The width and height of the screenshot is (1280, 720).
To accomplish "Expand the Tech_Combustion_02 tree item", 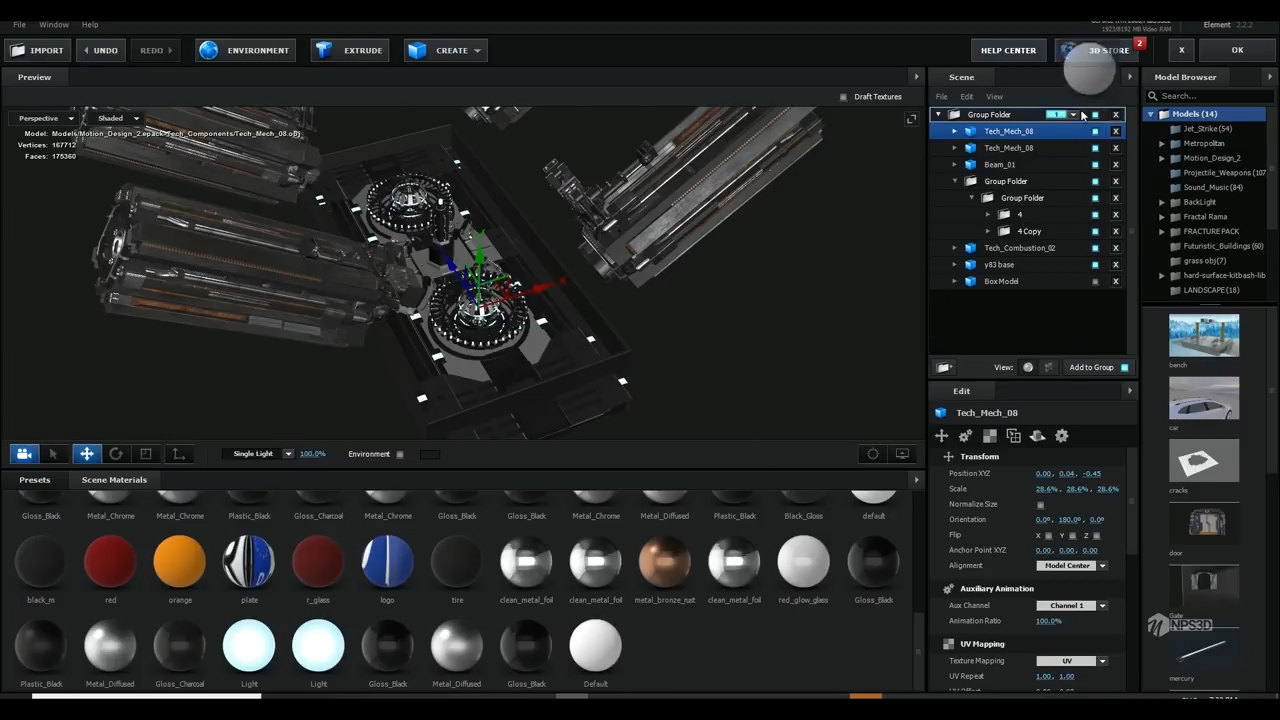I will [x=955, y=248].
